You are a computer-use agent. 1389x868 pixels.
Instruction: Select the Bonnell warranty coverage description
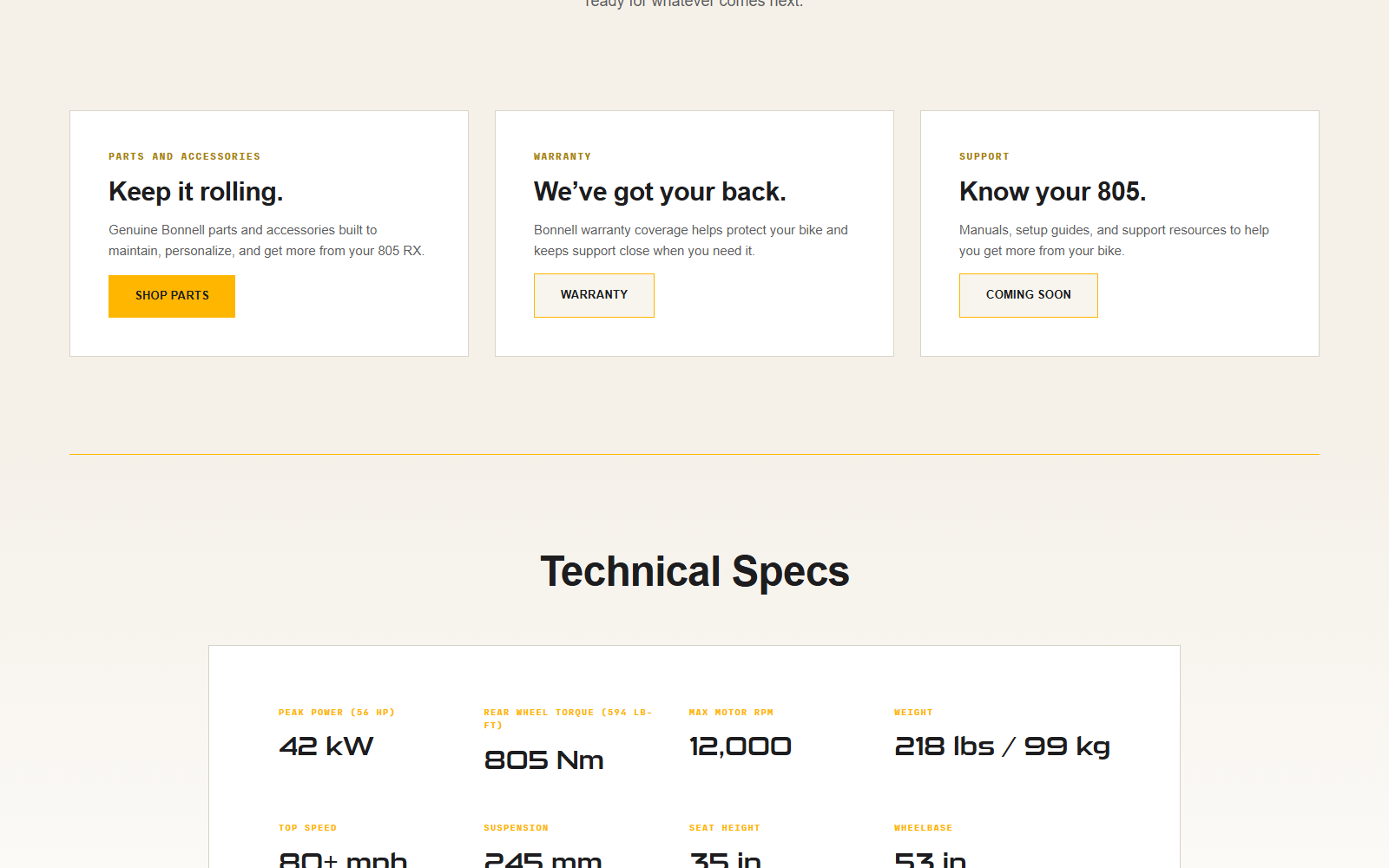click(691, 240)
